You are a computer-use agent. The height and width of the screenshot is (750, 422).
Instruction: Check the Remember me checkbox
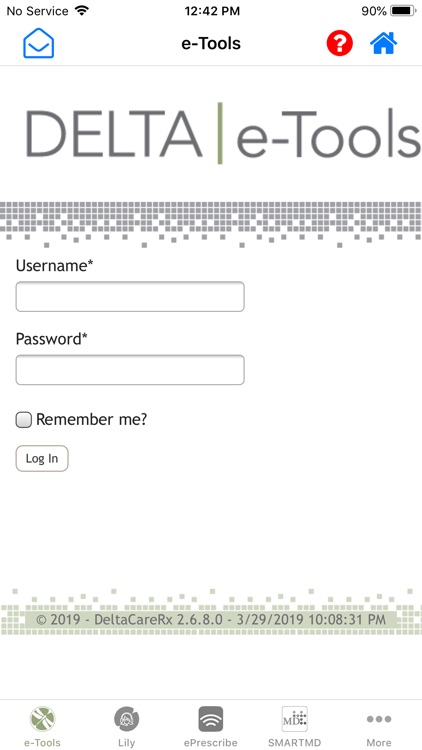click(24, 420)
